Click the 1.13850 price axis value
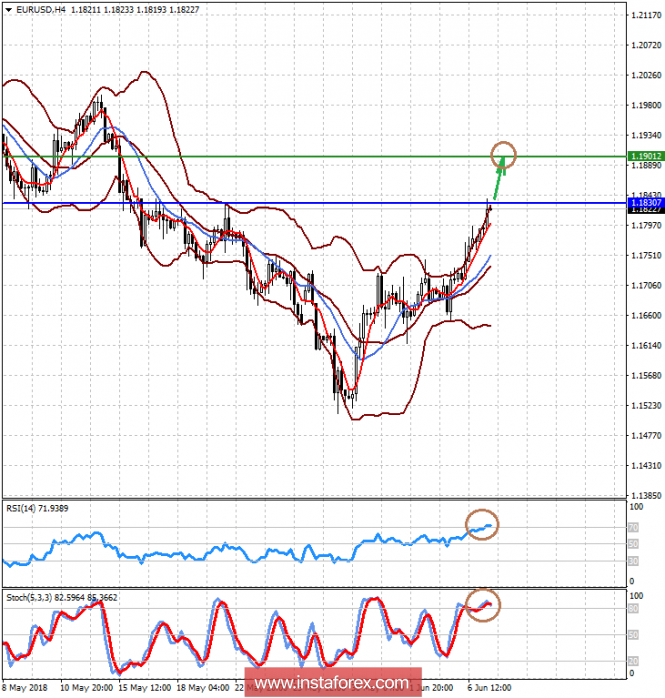Image resolution: width=665 pixels, height=698 pixels. 645,496
